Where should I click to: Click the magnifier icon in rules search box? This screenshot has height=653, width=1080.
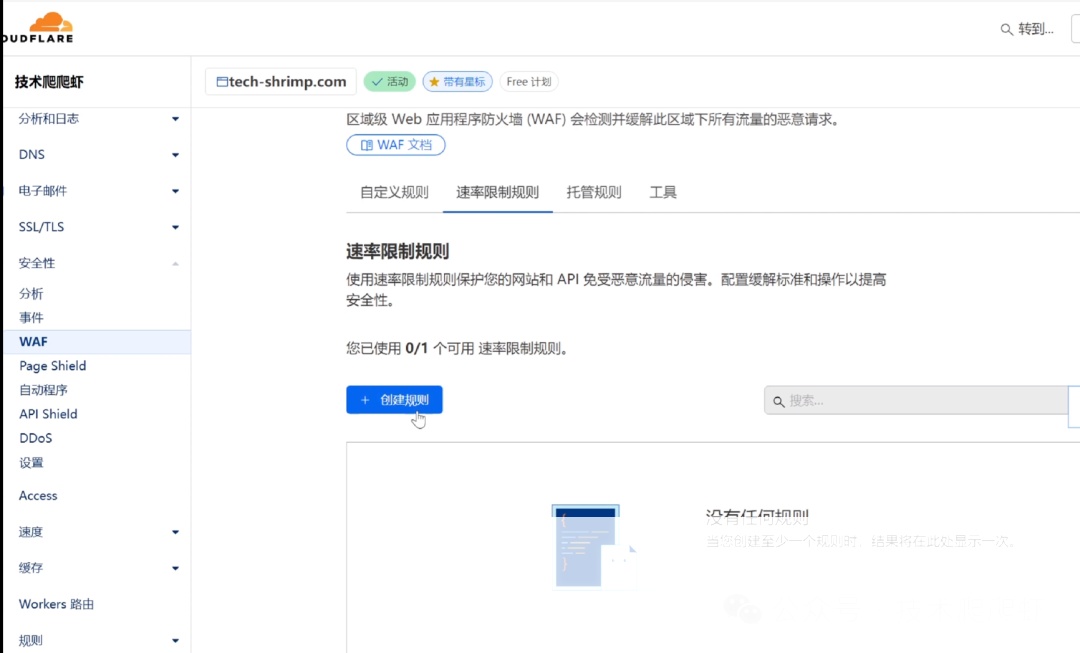tap(778, 402)
